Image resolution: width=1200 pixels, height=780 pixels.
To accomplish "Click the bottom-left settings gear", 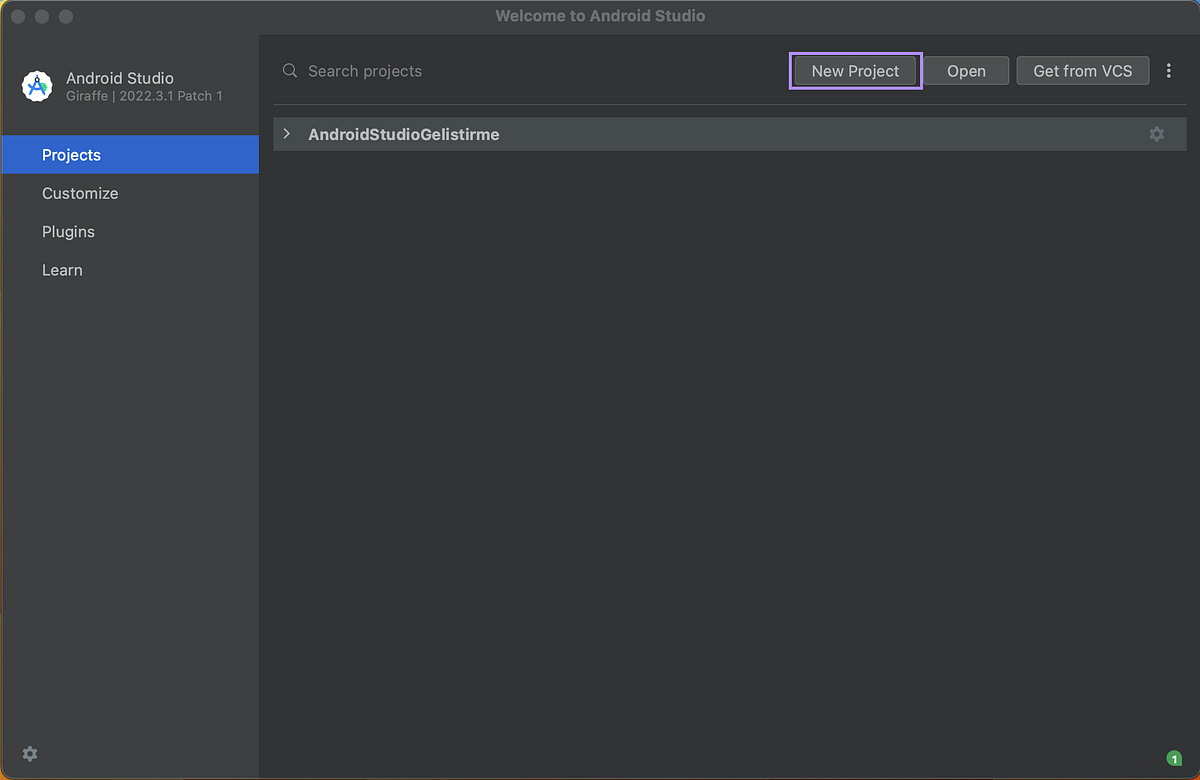I will pos(29,754).
